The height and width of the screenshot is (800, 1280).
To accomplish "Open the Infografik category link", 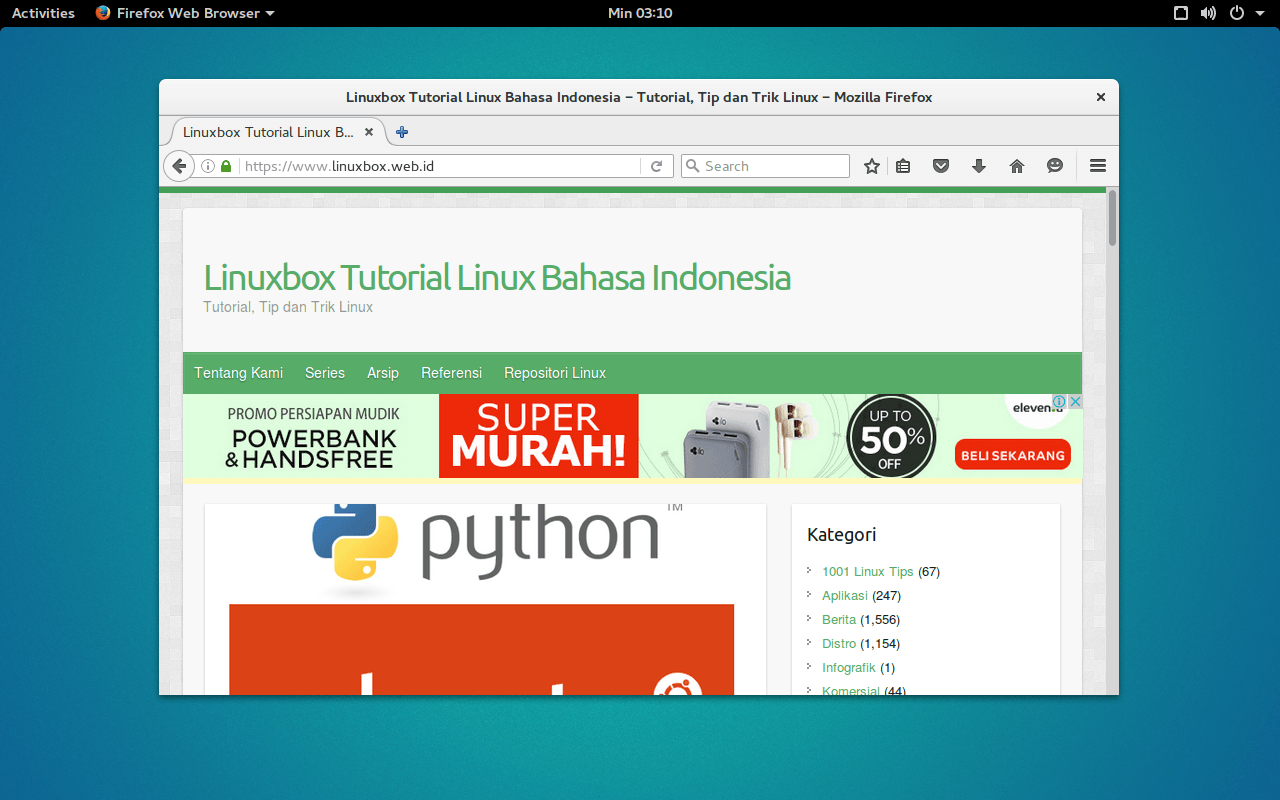I will [x=849, y=668].
